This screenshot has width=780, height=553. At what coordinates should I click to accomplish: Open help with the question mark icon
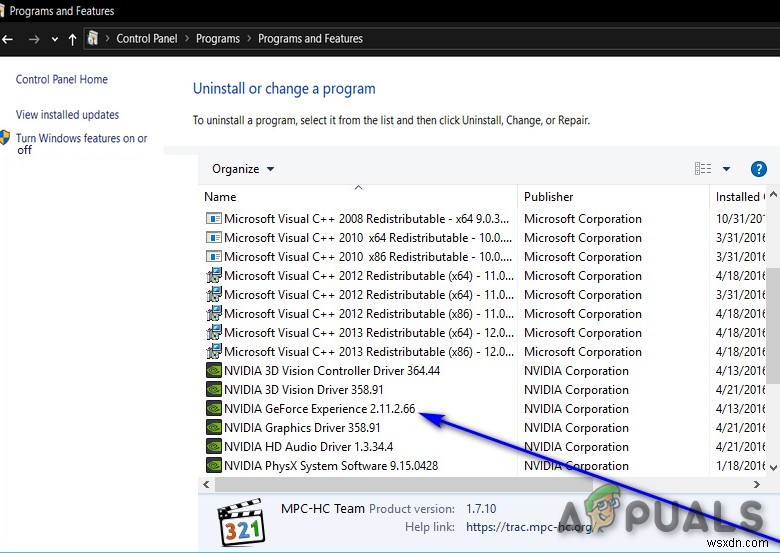(x=758, y=169)
